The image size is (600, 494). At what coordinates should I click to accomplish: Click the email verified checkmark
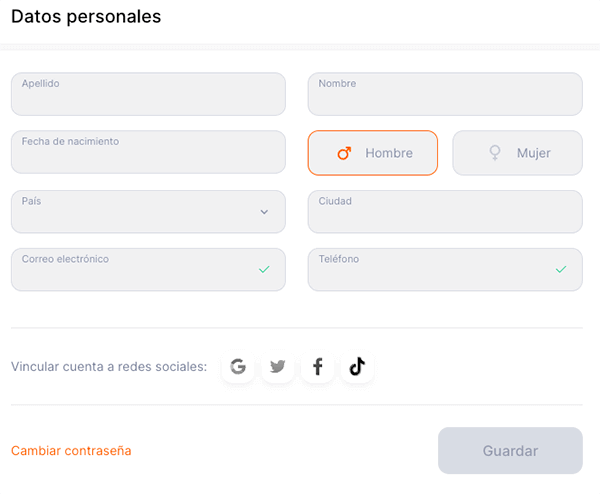point(264,269)
